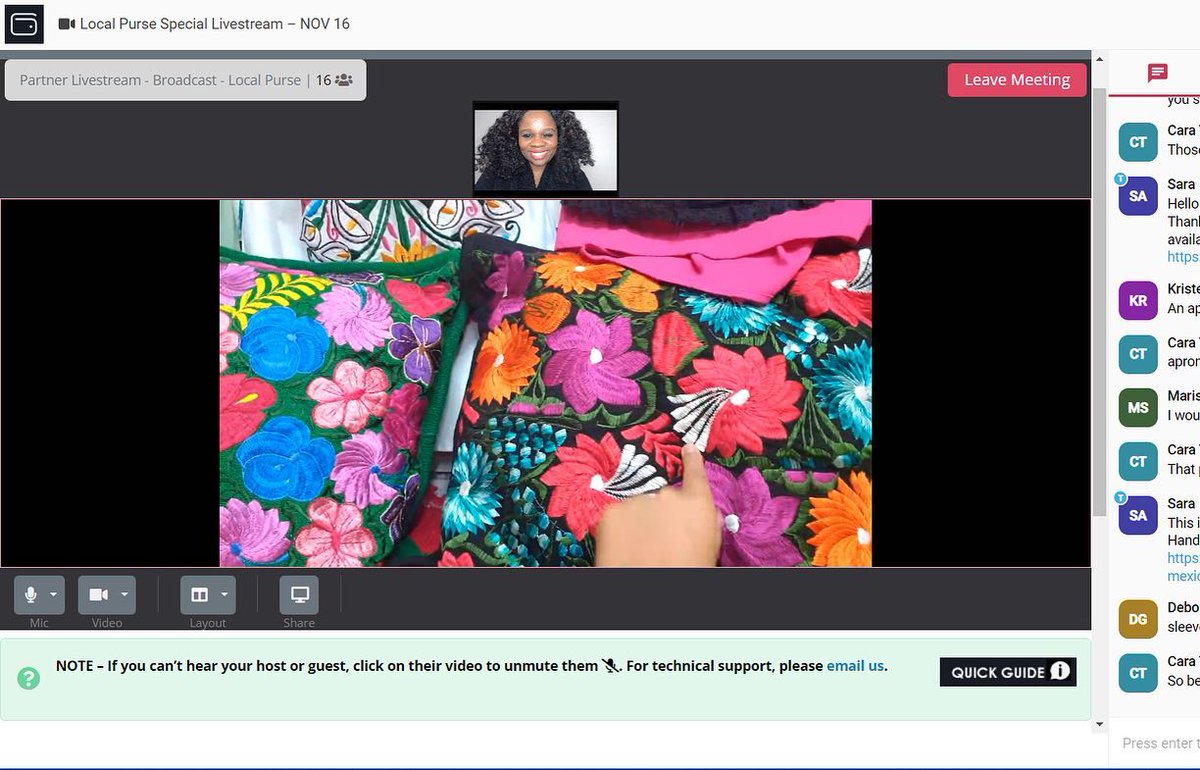The image size is (1200, 770).
Task: Open the Mic options dropdown arrow
Action: tap(53, 595)
